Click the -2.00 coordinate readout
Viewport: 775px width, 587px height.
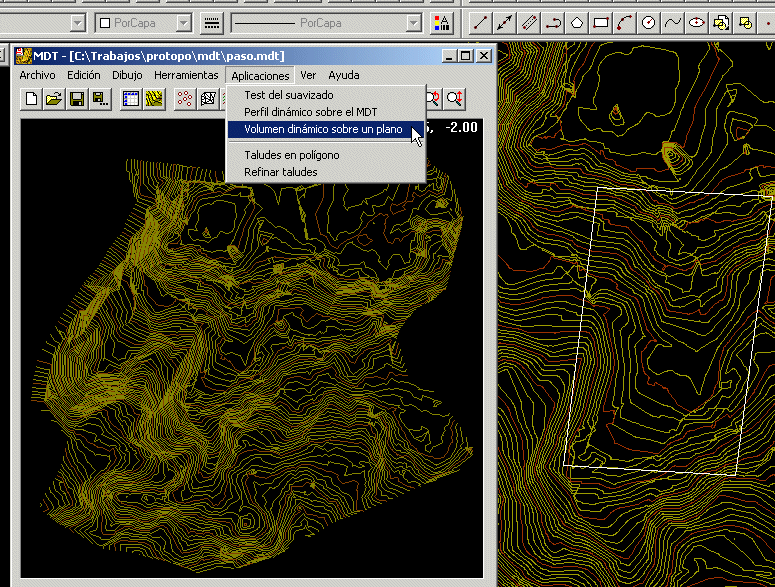pyautogui.click(x=462, y=127)
